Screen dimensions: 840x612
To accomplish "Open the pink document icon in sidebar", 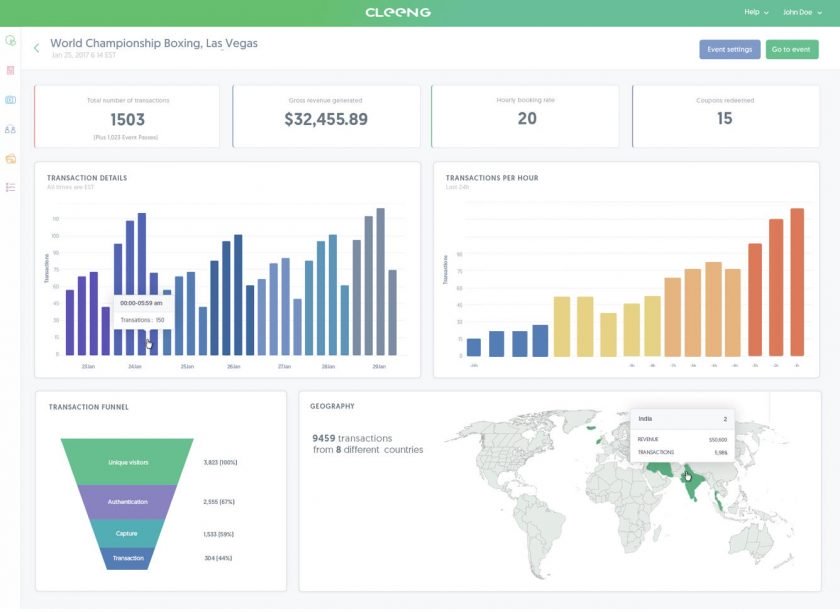I will 10,70.
